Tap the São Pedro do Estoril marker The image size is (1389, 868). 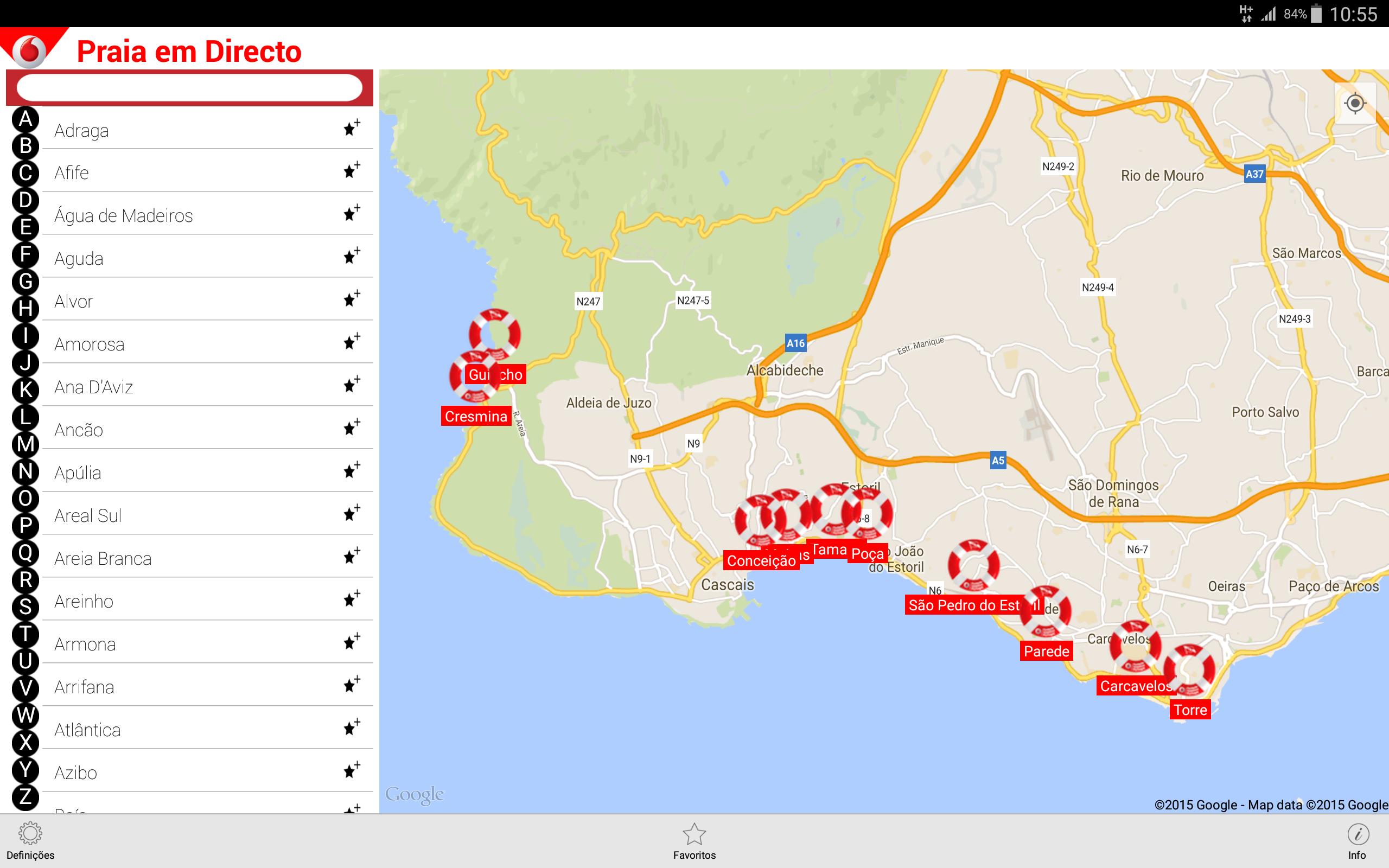pyautogui.click(x=973, y=565)
